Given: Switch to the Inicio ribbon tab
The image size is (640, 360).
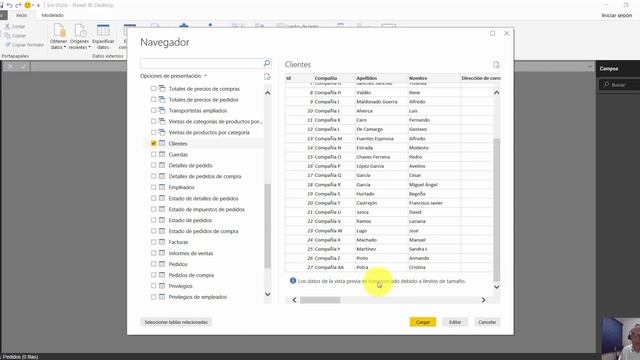Looking at the screenshot, I should click(22, 15).
